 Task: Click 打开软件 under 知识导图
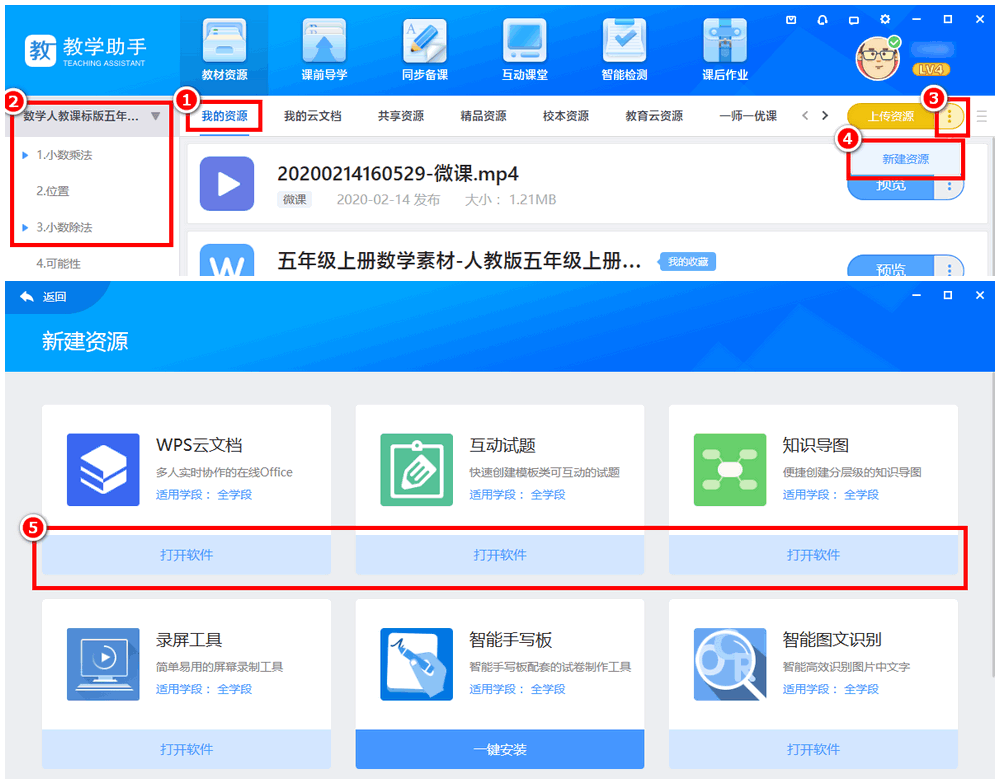click(x=812, y=555)
